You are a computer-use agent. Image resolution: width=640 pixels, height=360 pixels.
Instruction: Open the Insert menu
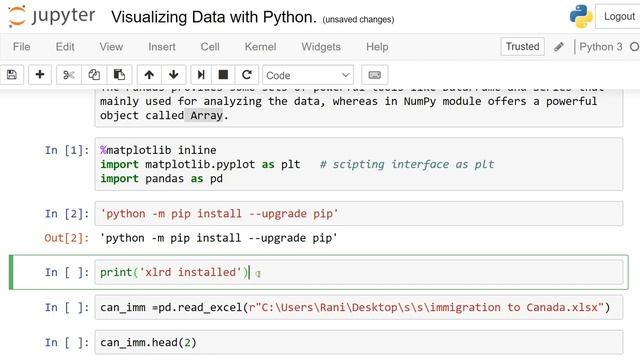162,47
